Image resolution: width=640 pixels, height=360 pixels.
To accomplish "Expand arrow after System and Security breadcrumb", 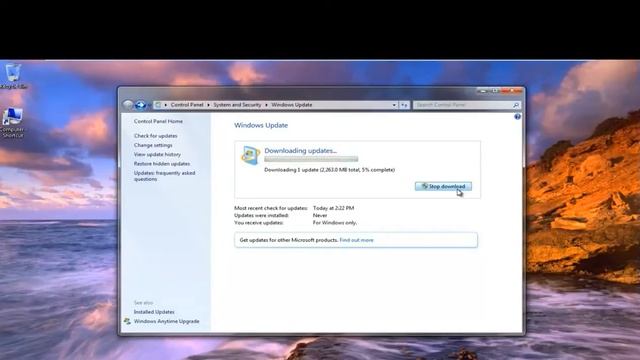I will (267, 105).
